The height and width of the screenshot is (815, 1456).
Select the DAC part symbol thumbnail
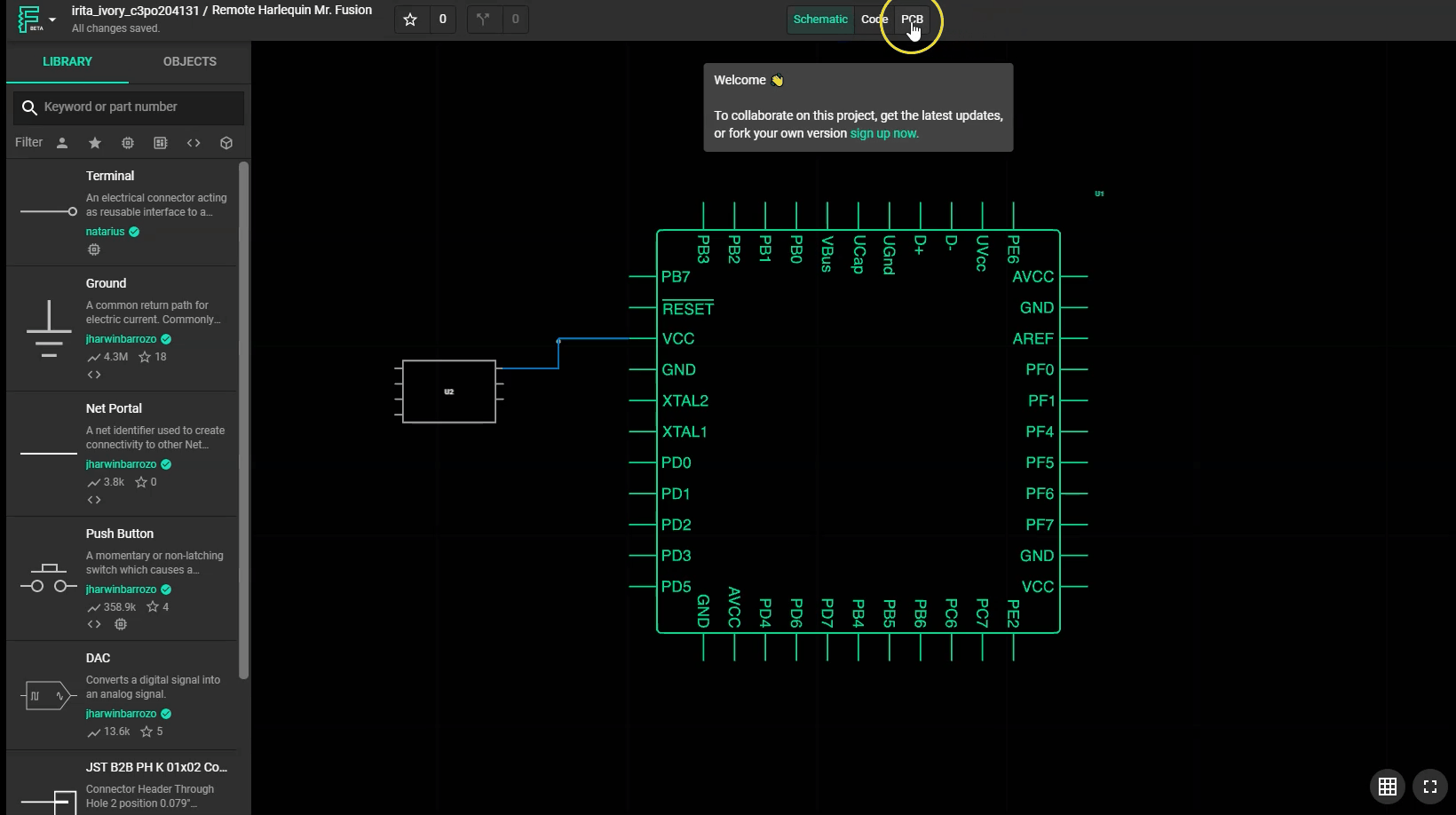pos(49,695)
